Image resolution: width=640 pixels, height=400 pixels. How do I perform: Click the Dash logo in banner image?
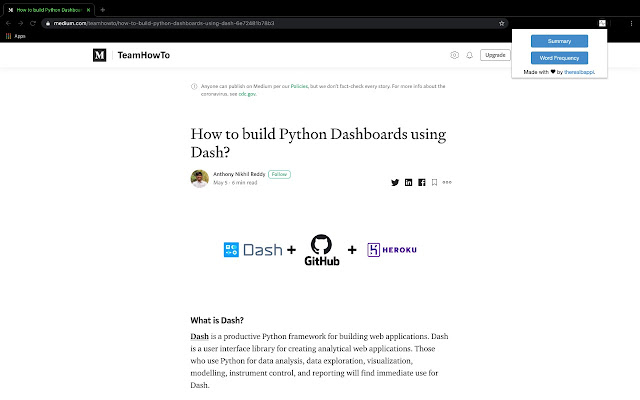[253, 250]
